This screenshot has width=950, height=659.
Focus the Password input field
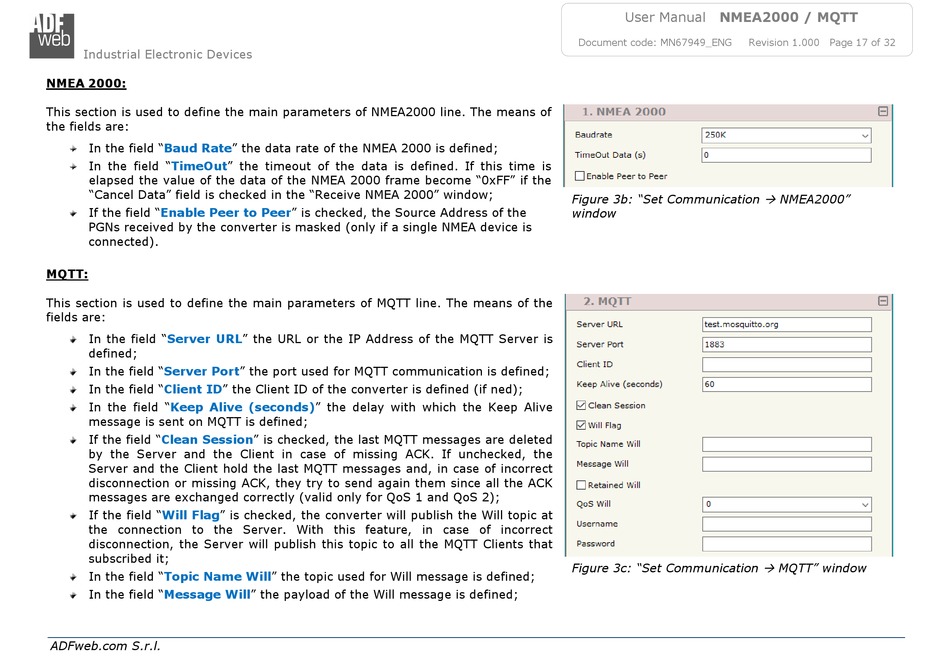tap(786, 544)
